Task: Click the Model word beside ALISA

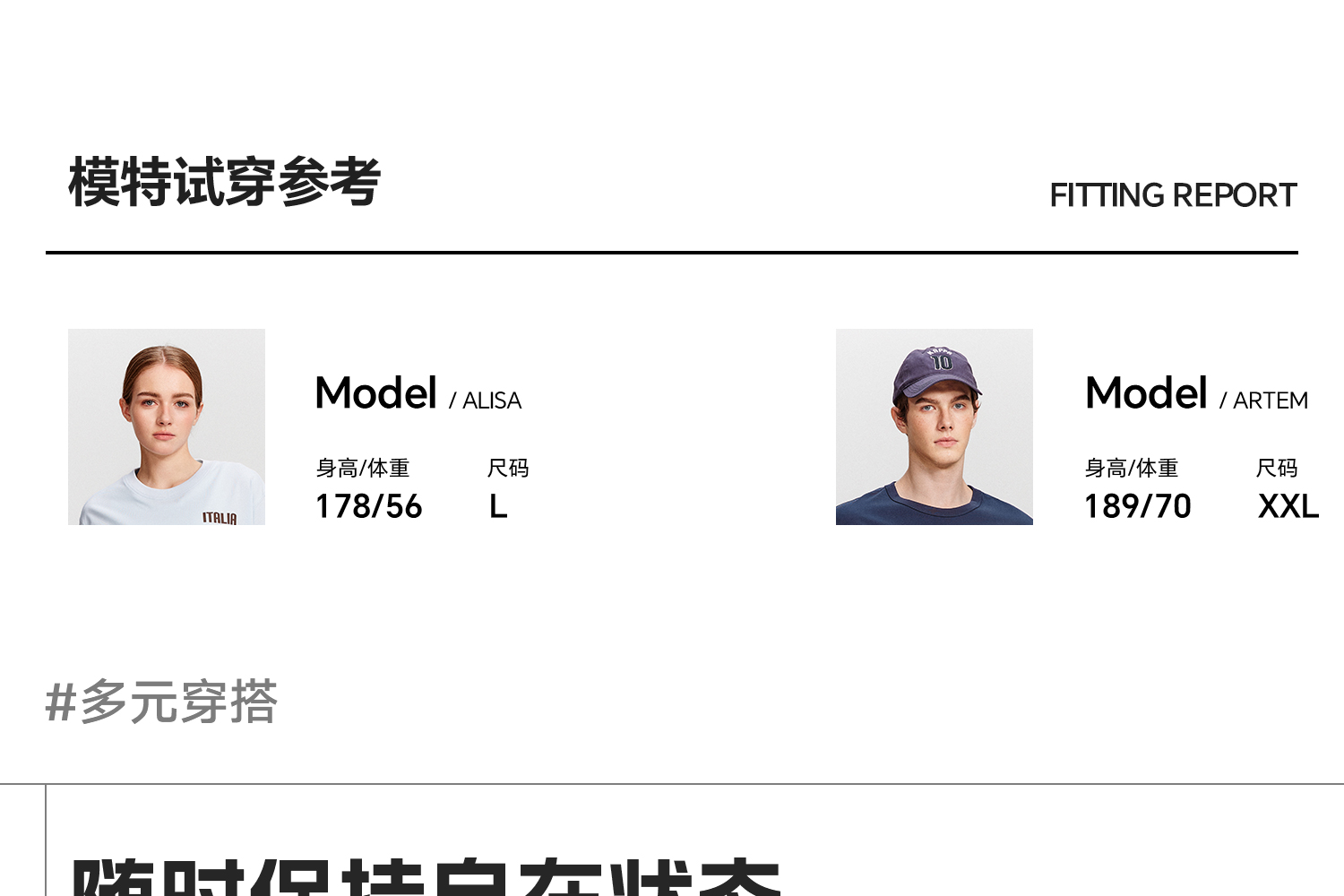Action: pyautogui.click(x=375, y=393)
